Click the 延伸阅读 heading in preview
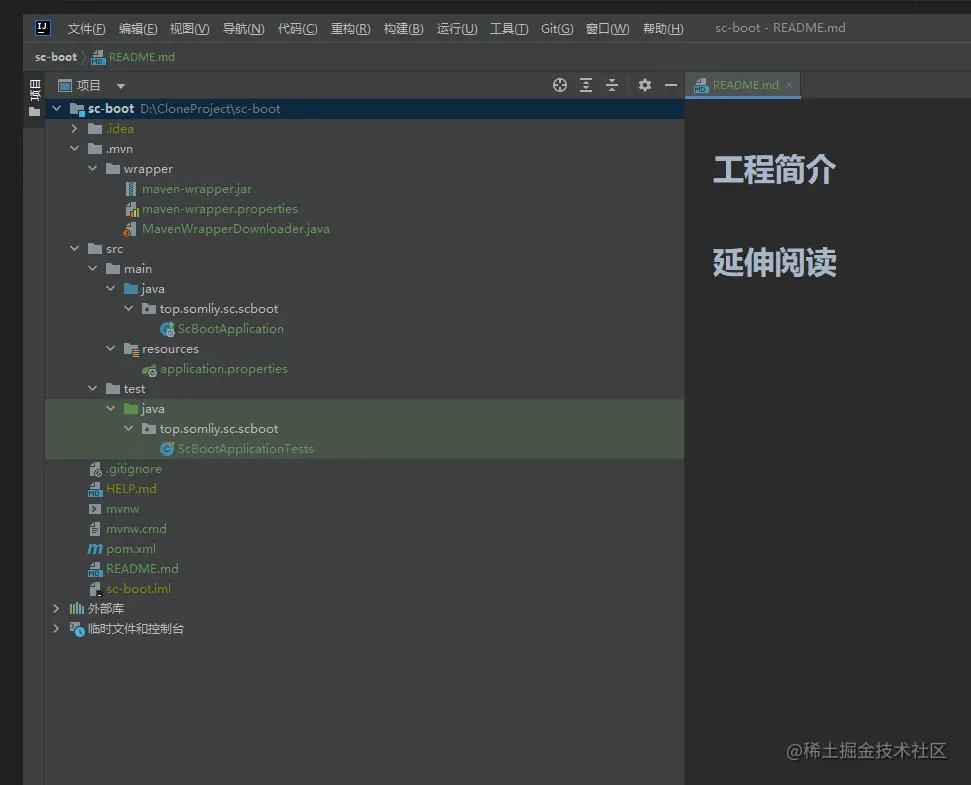 [775, 262]
